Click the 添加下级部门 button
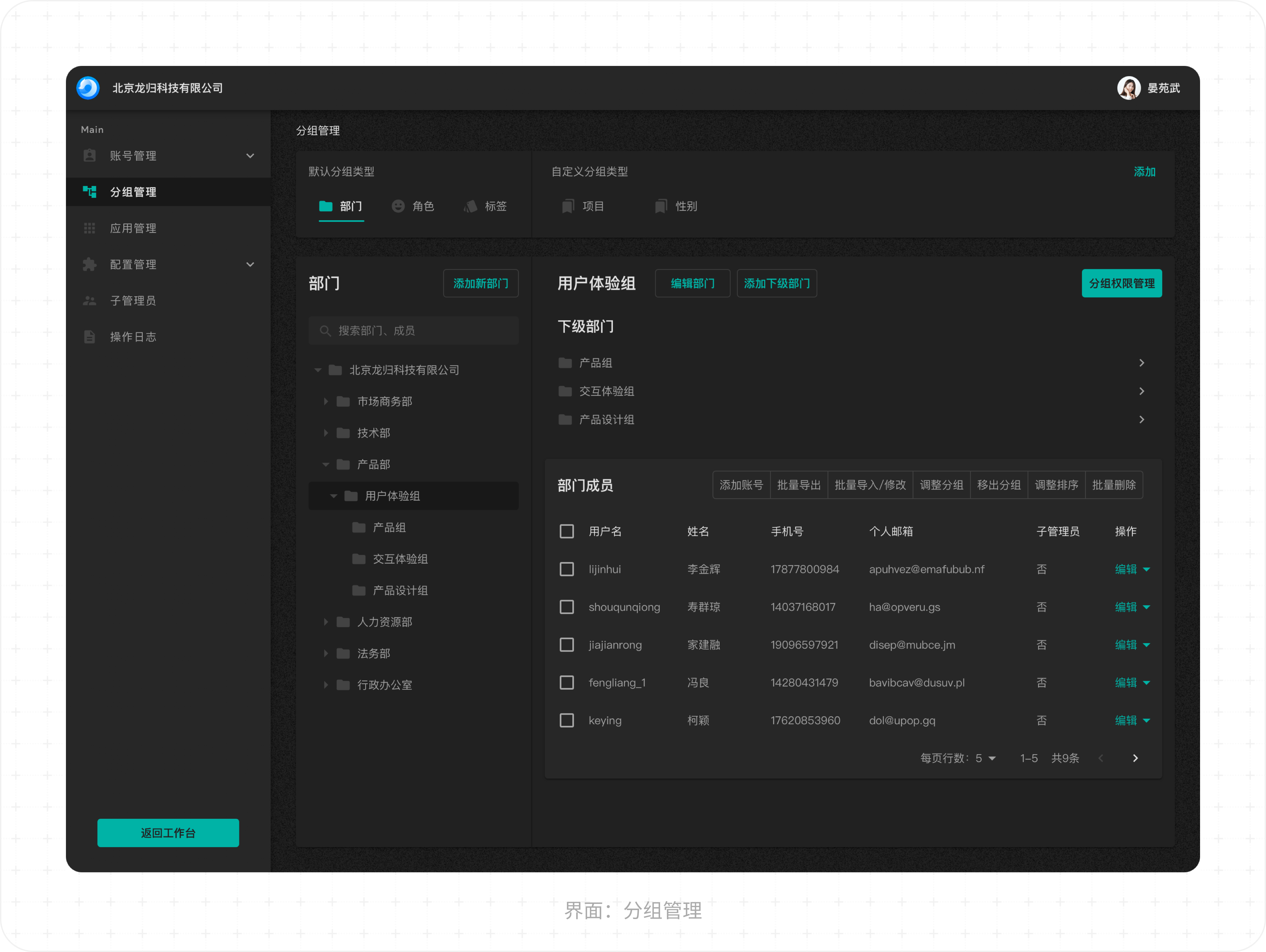Image resolution: width=1266 pixels, height=952 pixels. [x=777, y=283]
